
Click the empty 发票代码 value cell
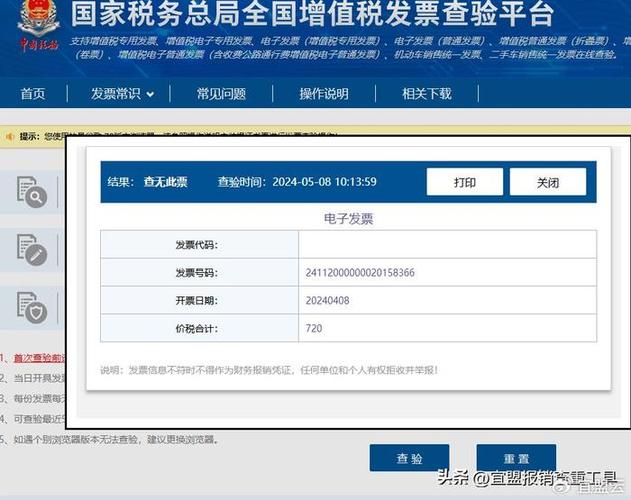[x=447, y=244]
